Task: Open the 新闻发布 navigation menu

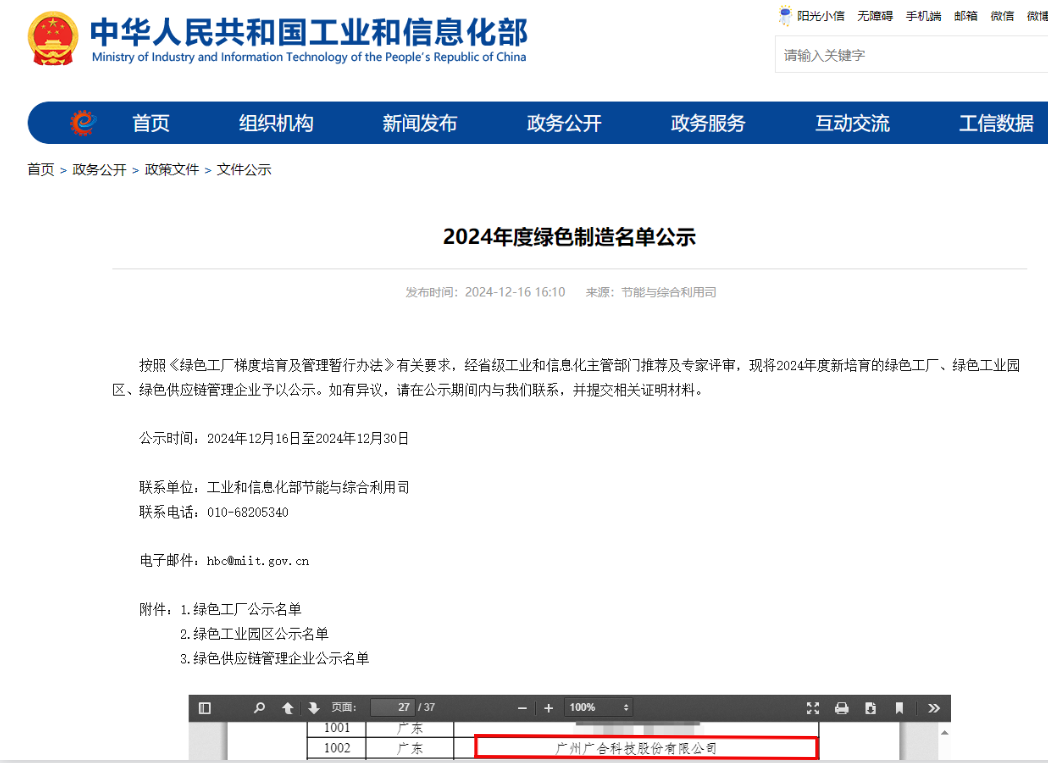Action: click(419, 123)
